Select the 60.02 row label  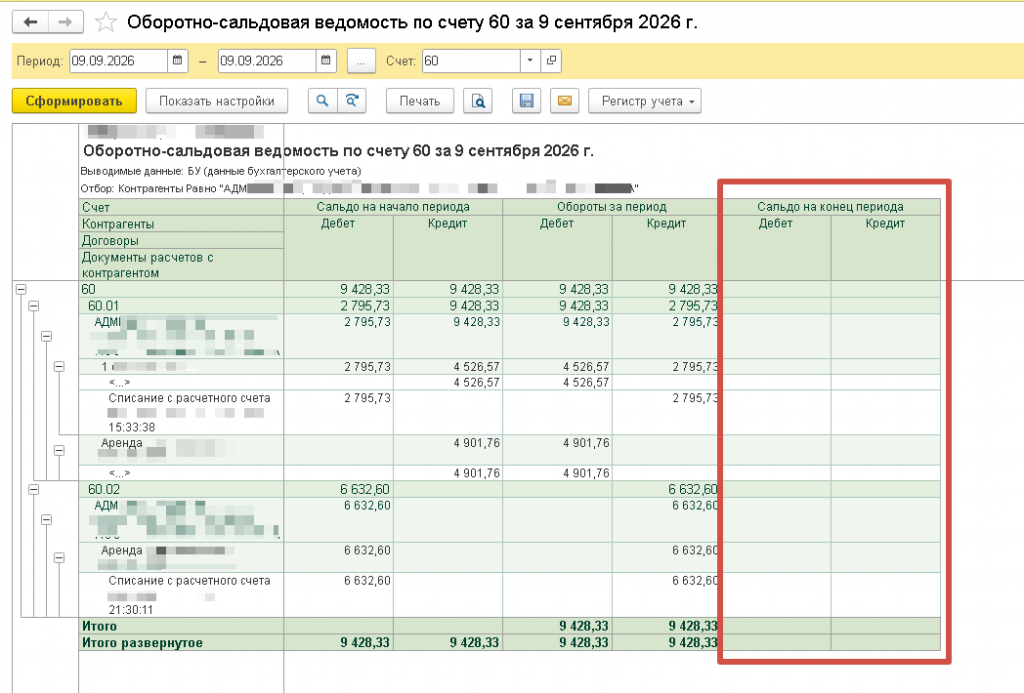click(x=104, y=489)
